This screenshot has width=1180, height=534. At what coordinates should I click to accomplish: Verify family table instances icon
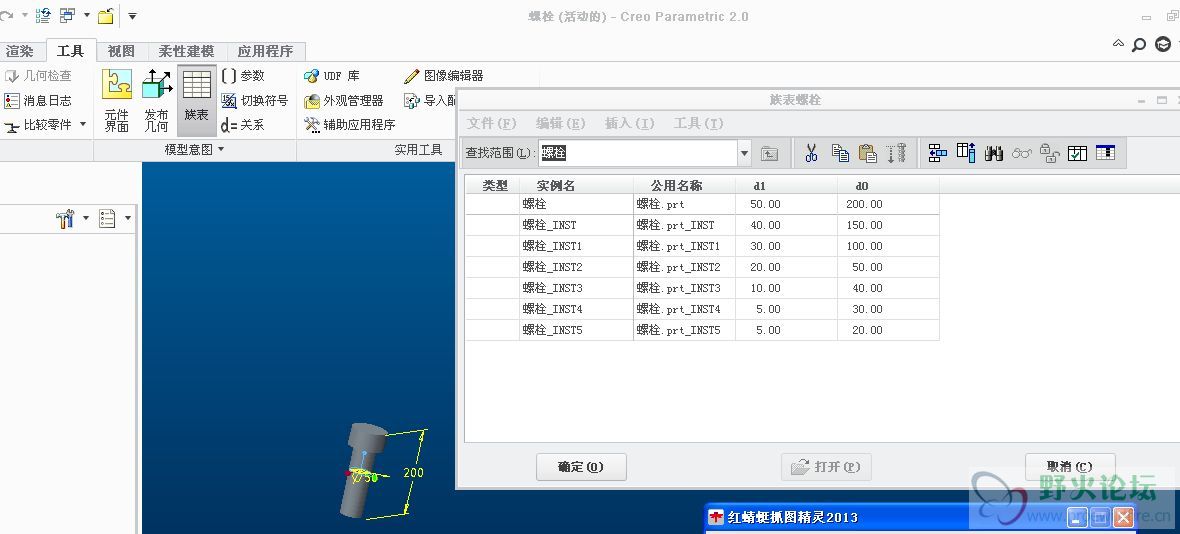(1078, 153)
